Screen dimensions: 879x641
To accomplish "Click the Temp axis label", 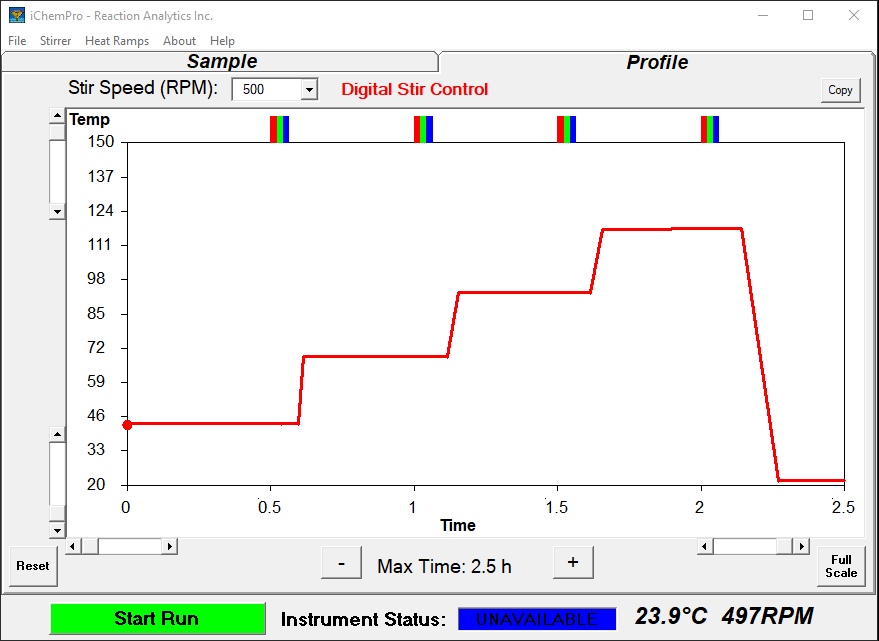I will point(90,119).
